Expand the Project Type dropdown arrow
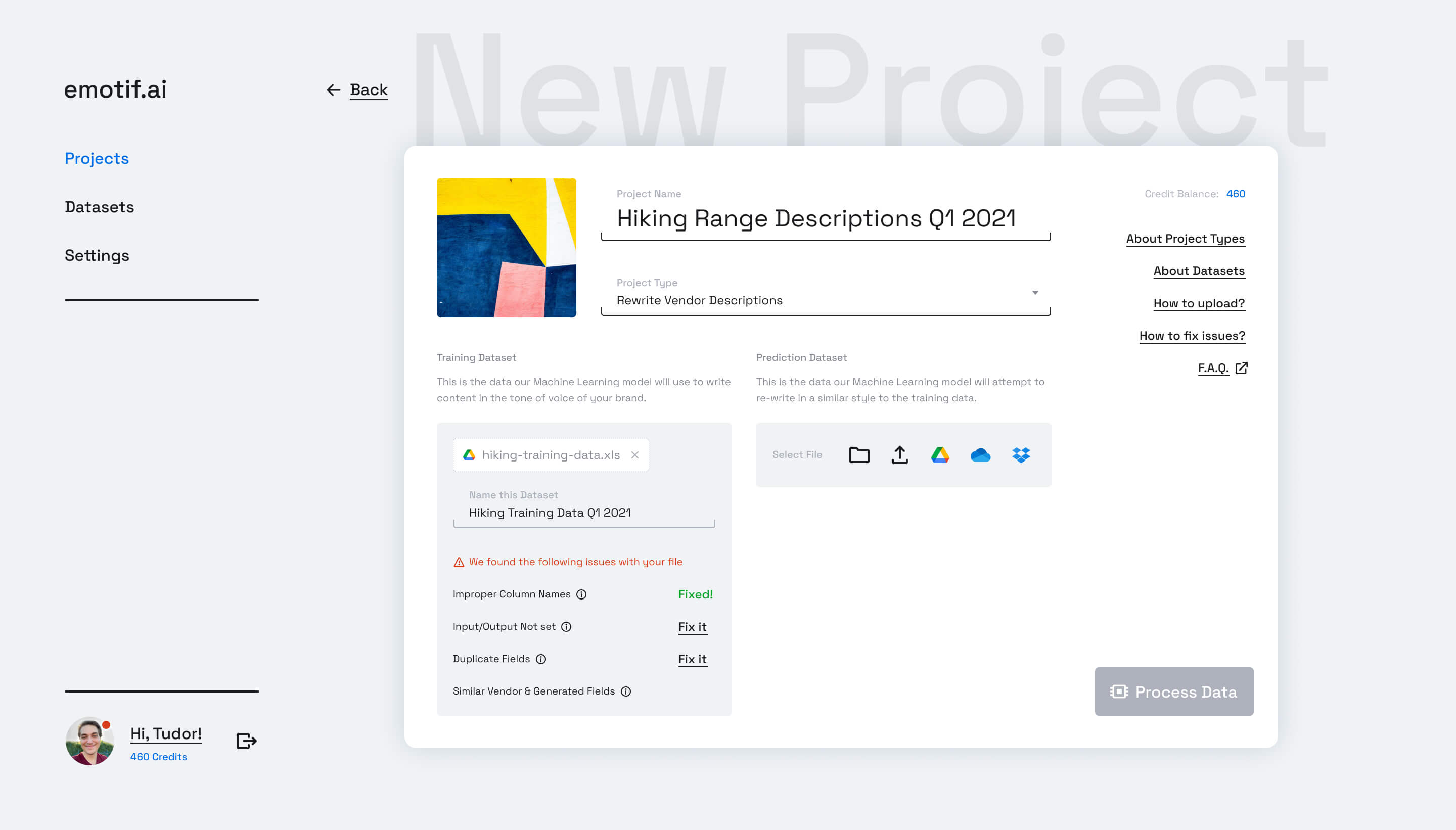 pos(1035,293)
